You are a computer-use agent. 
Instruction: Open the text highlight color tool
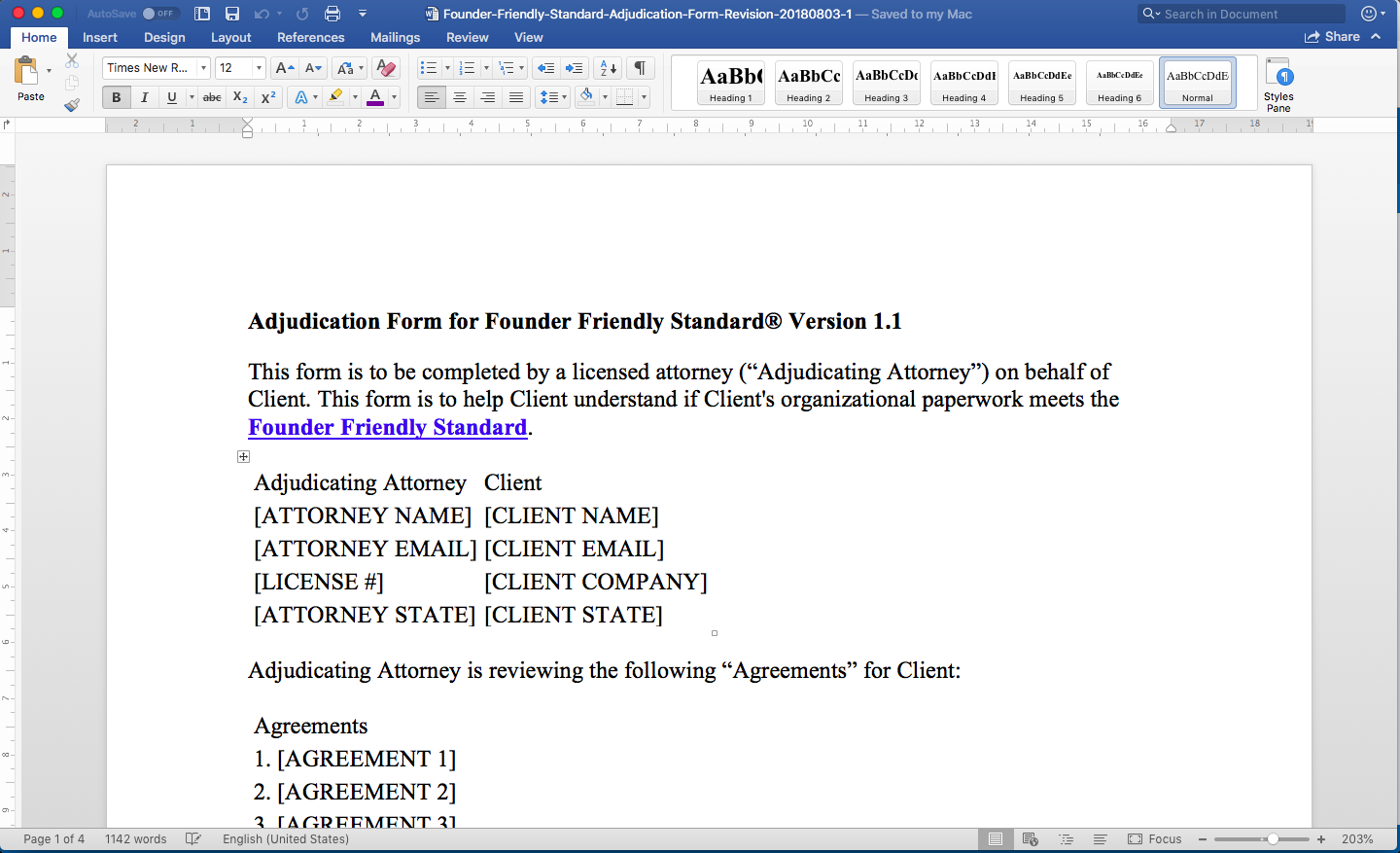point(337,97)
